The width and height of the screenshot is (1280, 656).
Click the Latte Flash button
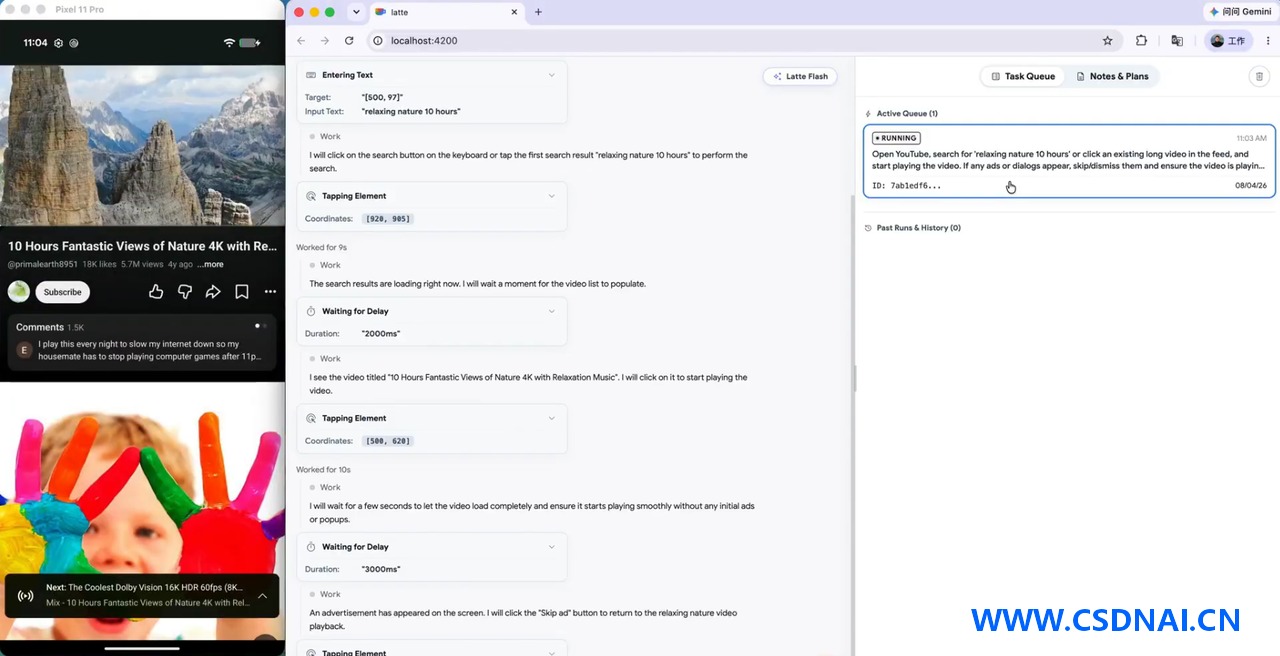[x=800, y=76]
